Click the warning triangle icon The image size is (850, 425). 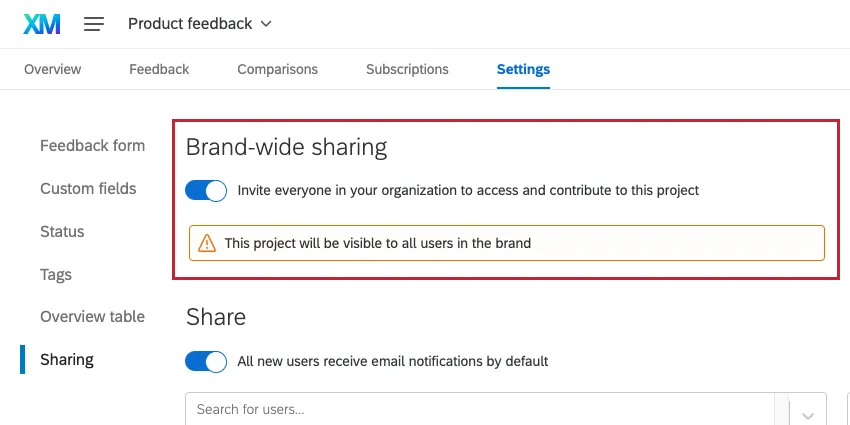207,243
